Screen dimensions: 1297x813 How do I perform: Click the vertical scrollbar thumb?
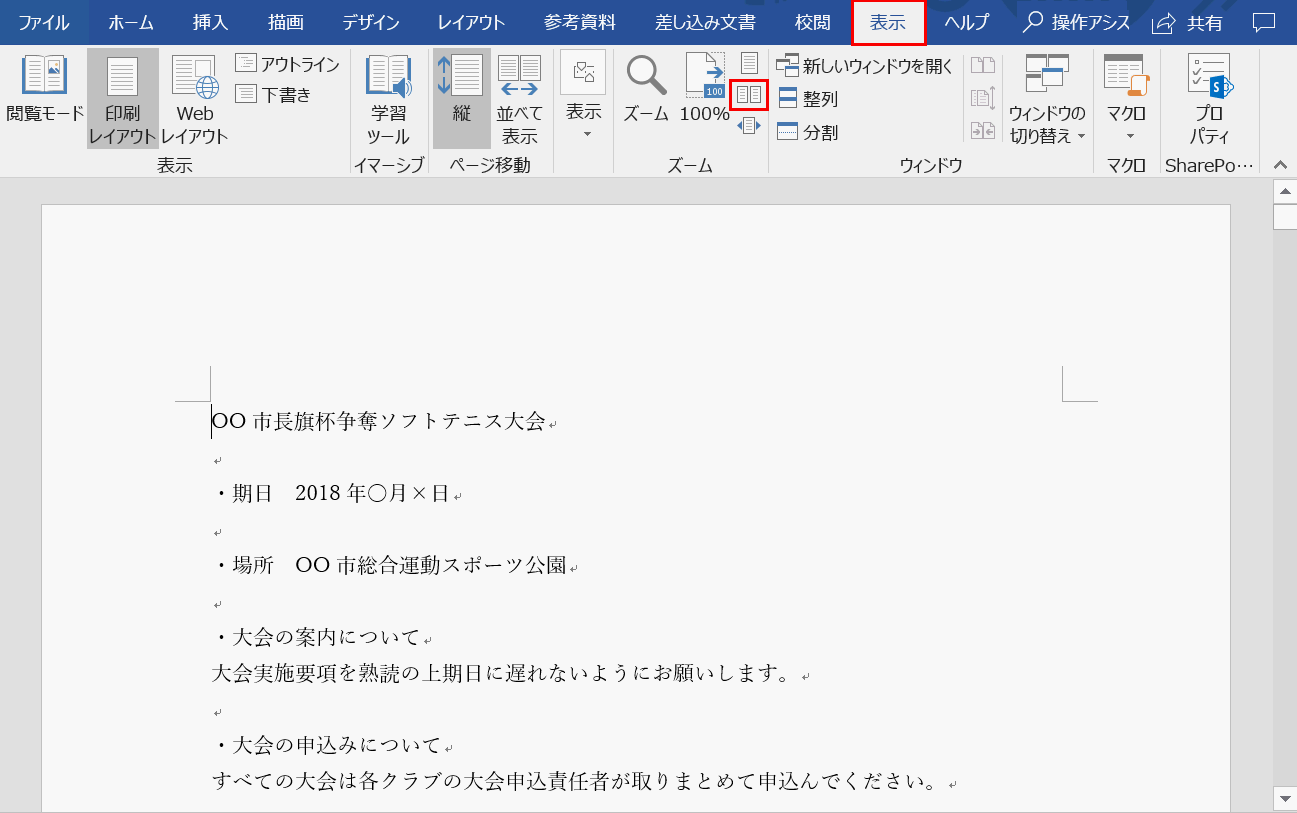tap(1285, 216)
